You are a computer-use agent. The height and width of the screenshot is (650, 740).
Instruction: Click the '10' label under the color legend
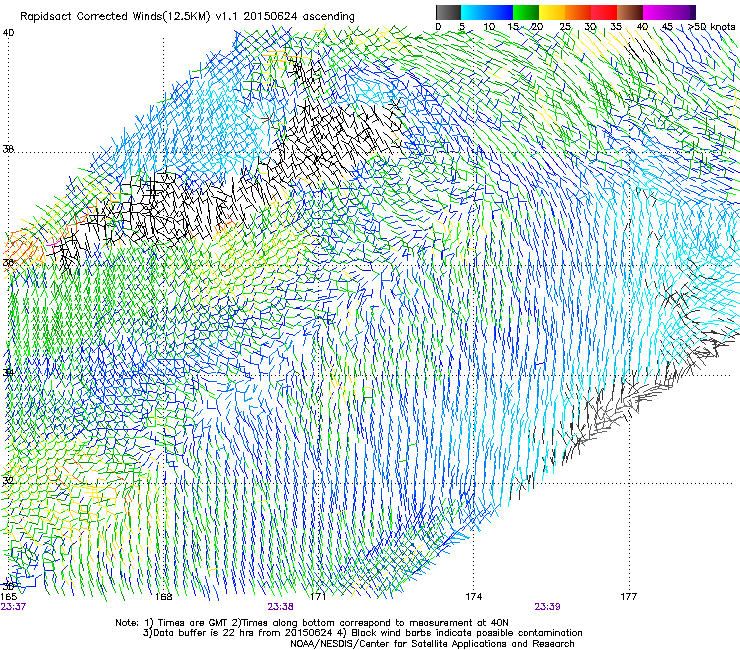point(489,27)
